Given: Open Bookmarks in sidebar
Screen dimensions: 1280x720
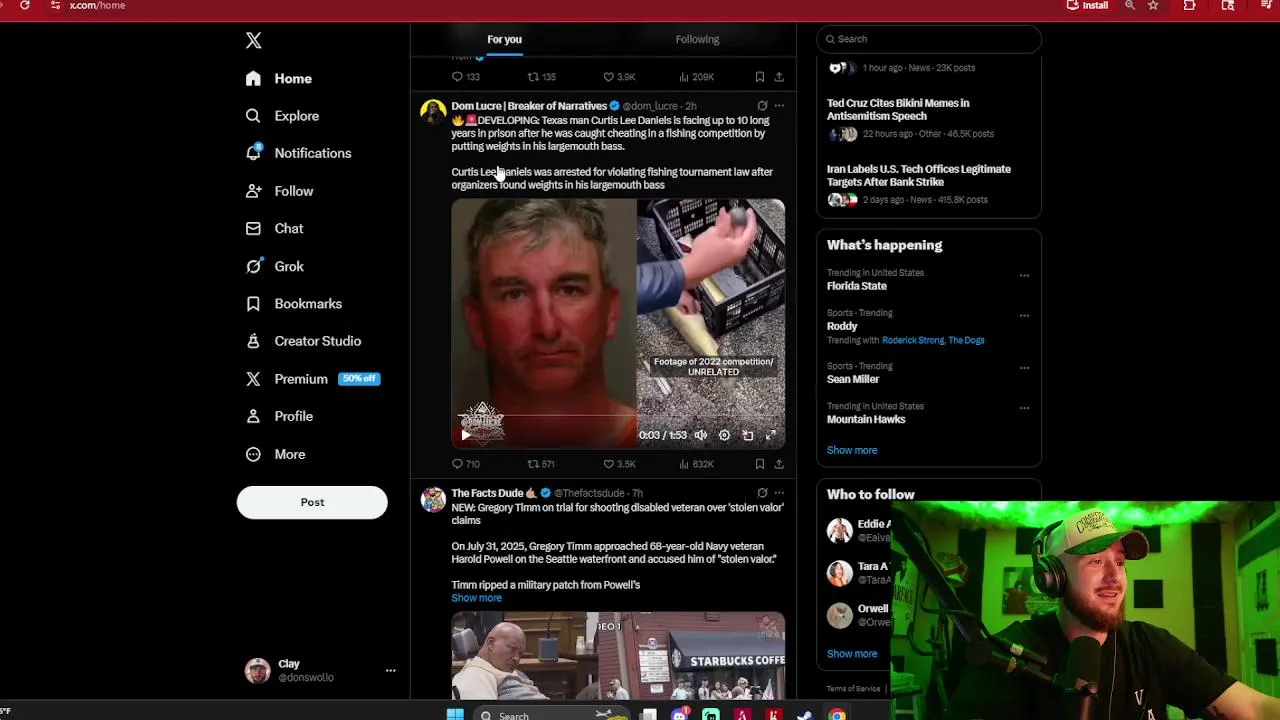Looking at the screenshot, I should [293, 303].
